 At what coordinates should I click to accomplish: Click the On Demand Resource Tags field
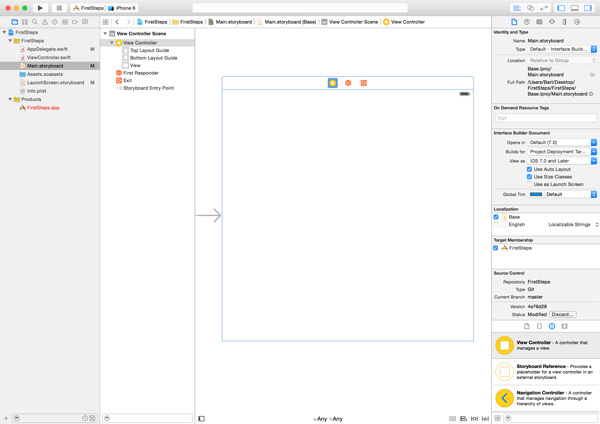coord(545,118)
